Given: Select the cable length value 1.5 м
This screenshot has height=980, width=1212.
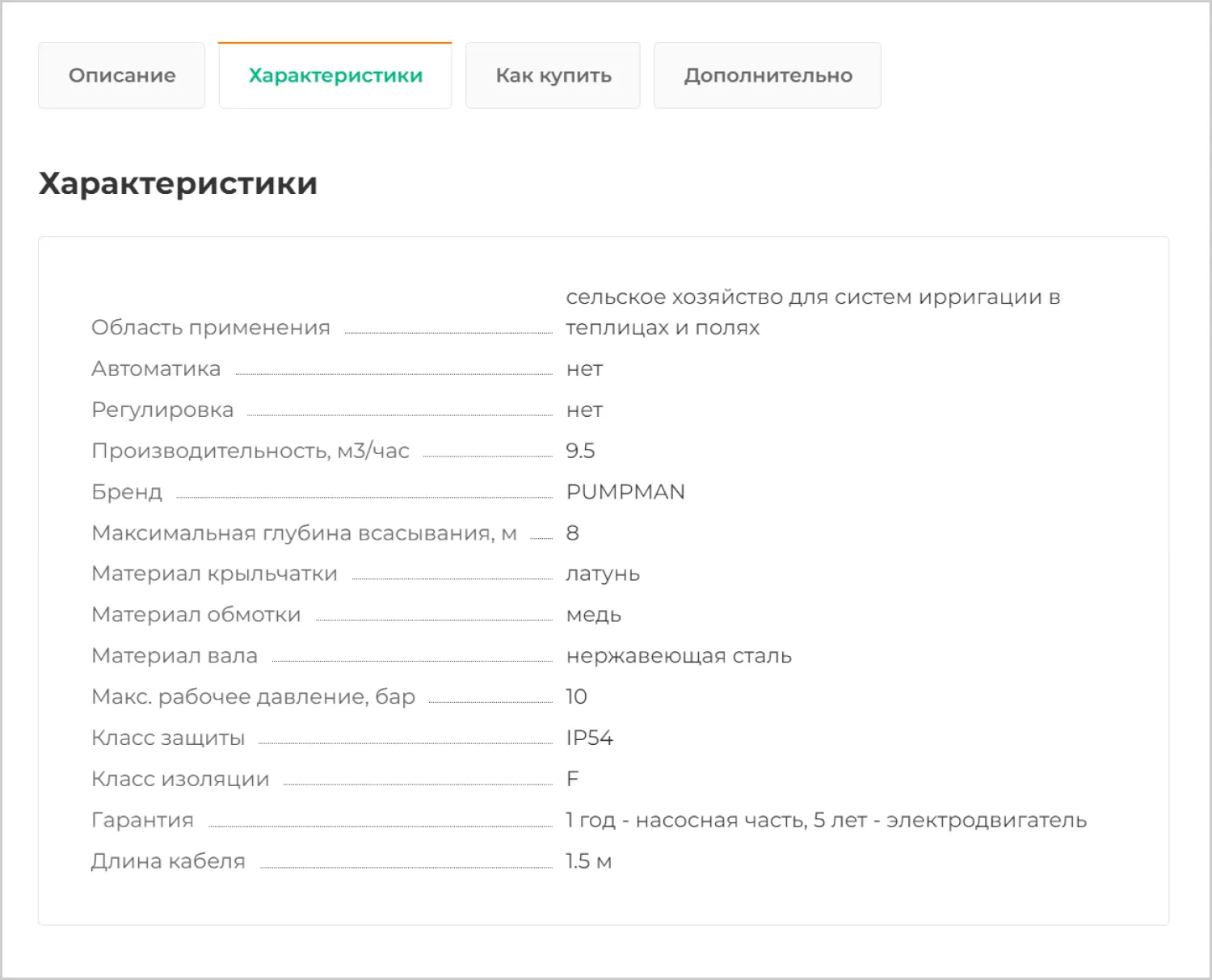Looking at the screenshot, I should coord(588,861).
